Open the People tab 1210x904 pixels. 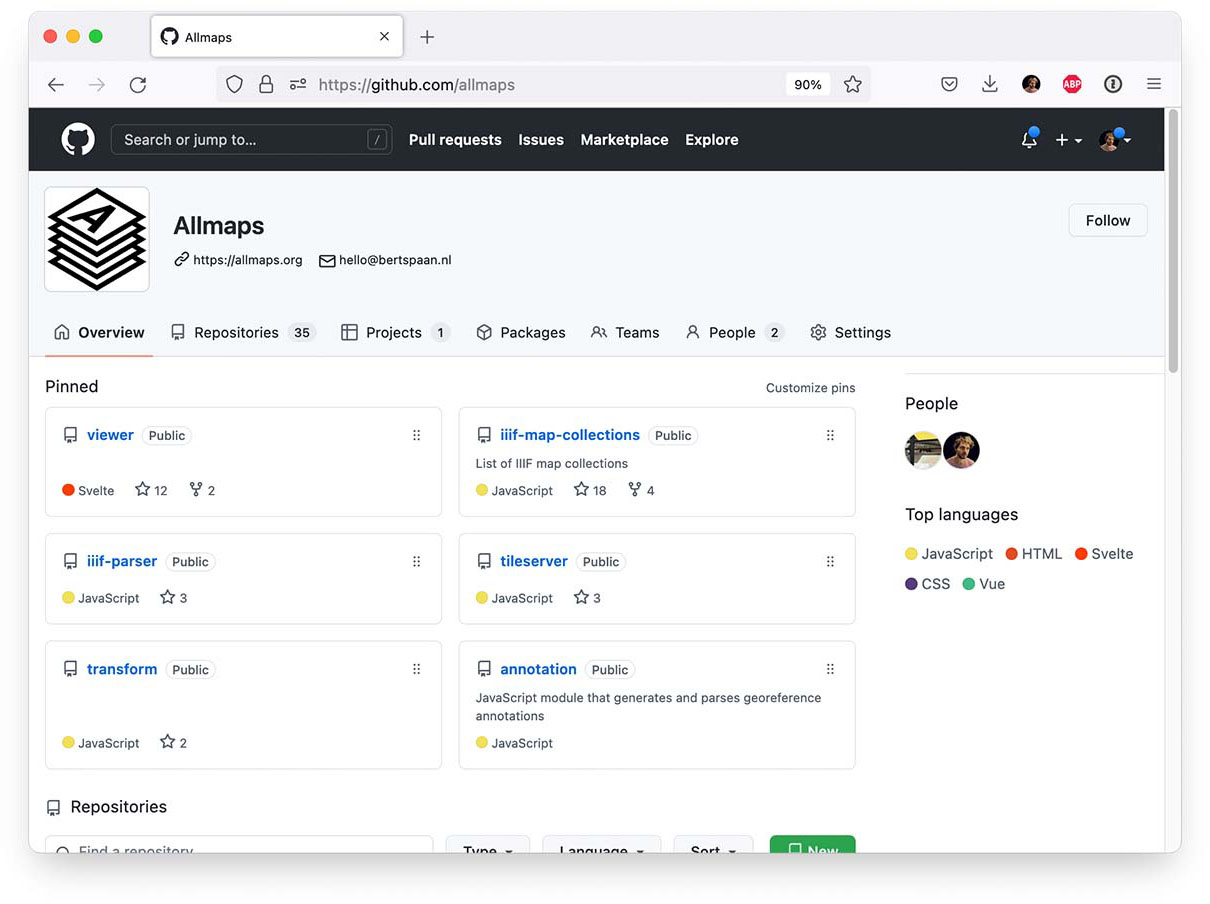coord(734,333)
